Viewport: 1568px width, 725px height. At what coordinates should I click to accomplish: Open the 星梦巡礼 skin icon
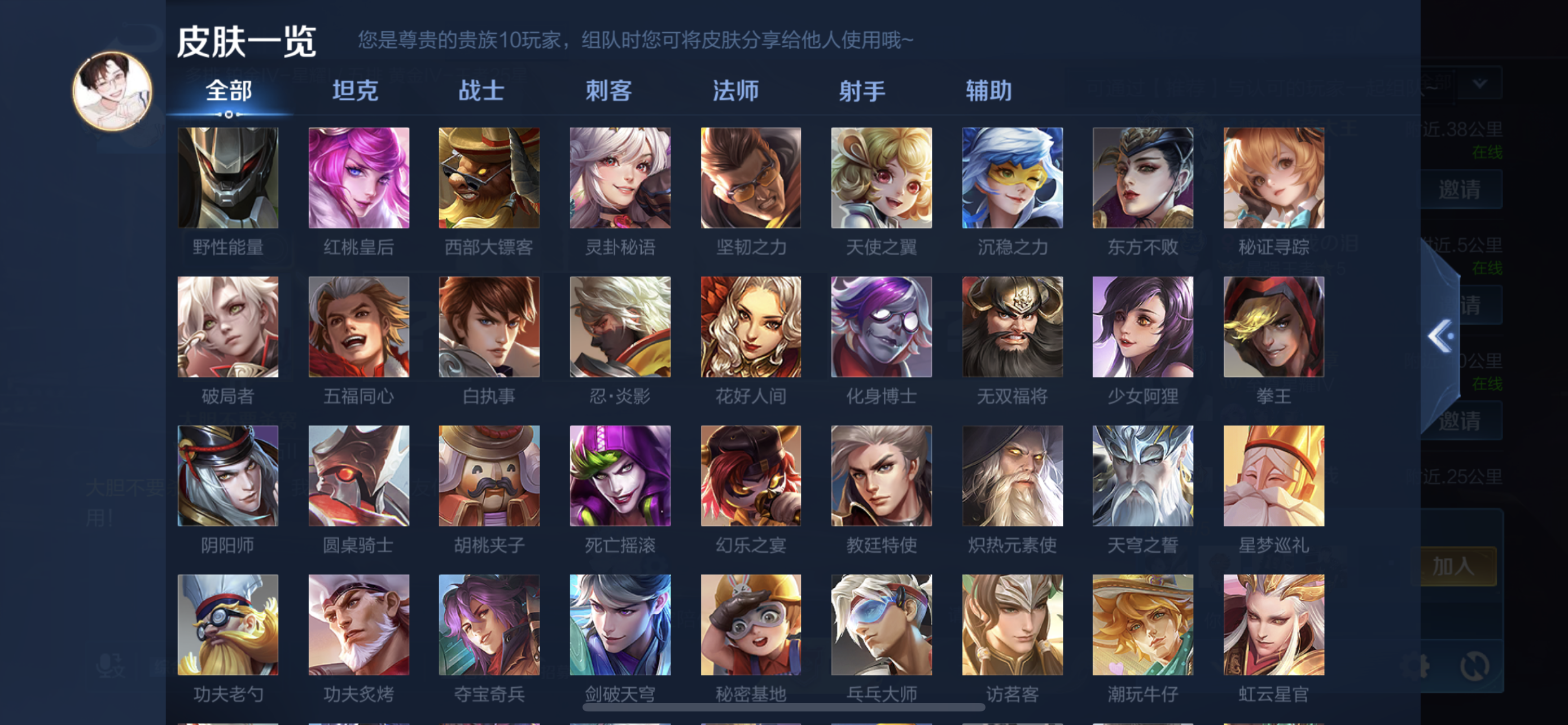(1273, 476)
